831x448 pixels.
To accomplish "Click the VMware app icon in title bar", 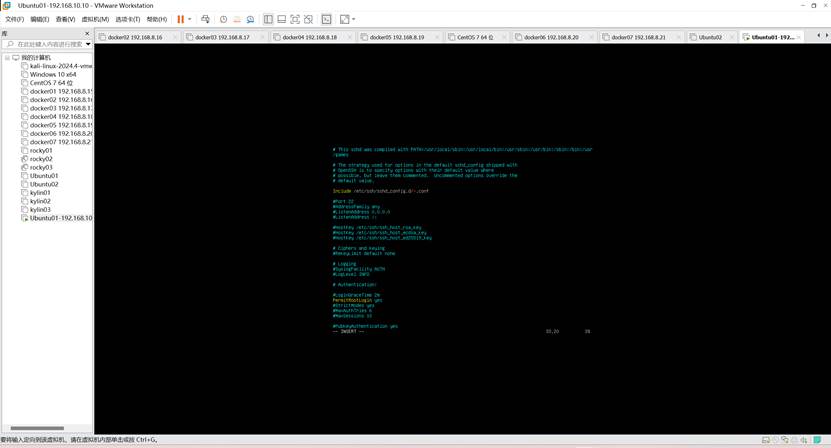I will [x=6, y=5].
